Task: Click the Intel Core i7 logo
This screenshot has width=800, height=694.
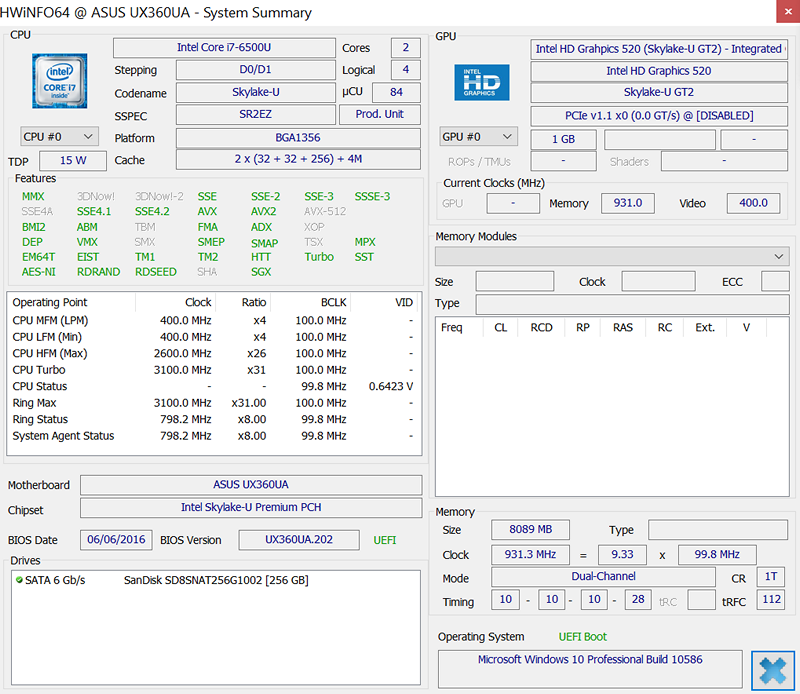Action: [x=60, y=81]
